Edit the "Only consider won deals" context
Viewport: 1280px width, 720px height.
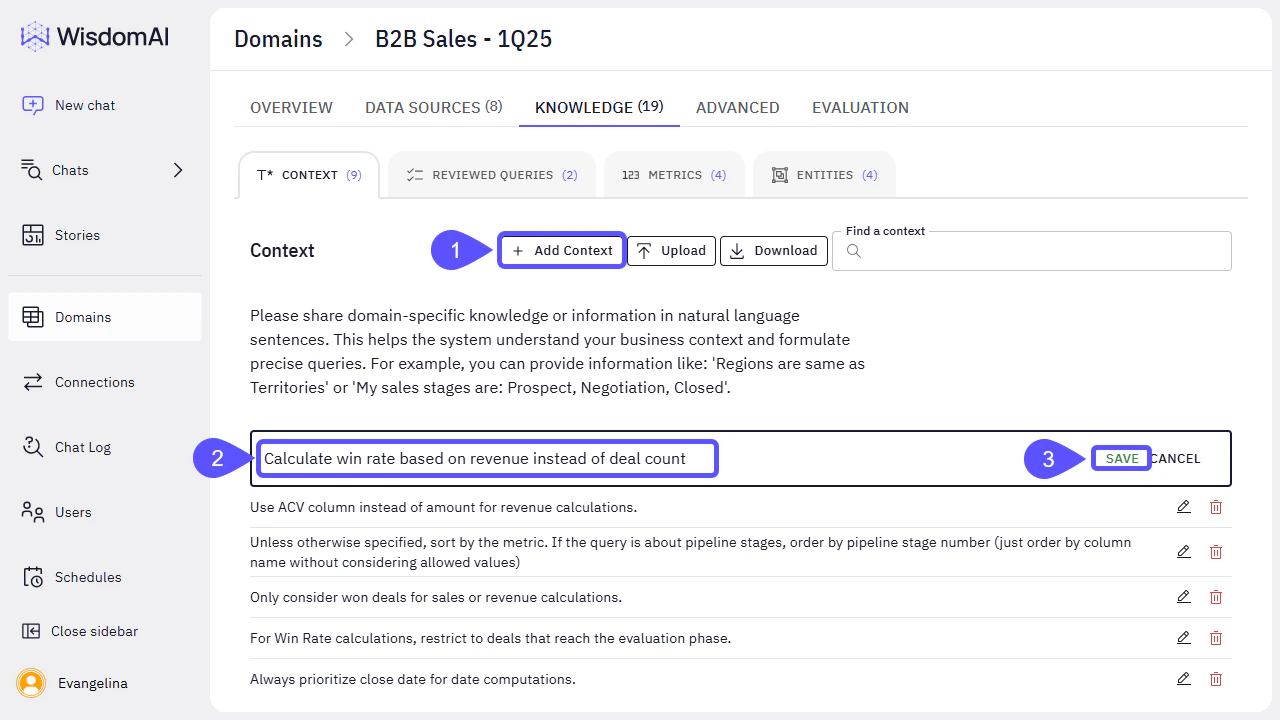[1184, 596]
